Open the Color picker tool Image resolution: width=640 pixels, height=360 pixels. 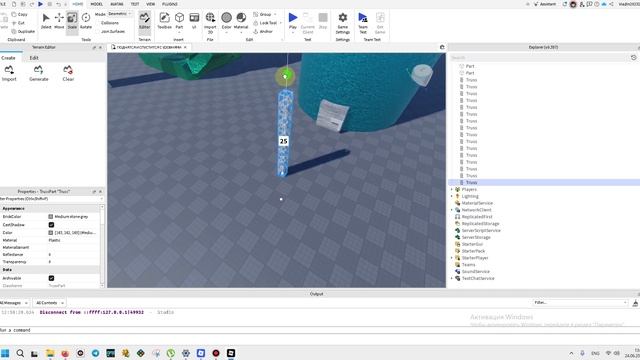tap(227, 21)
